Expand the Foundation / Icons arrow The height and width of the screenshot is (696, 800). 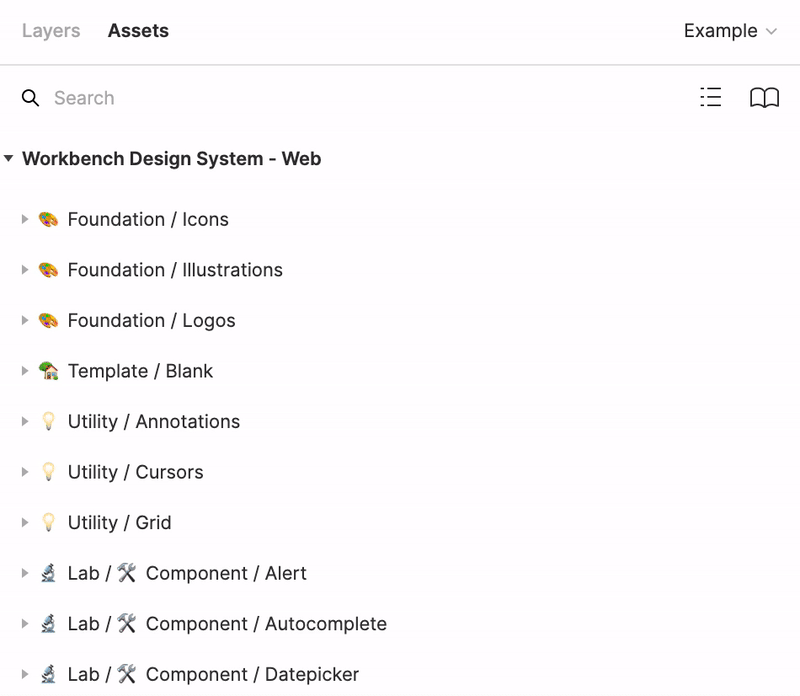pos(24,219)
